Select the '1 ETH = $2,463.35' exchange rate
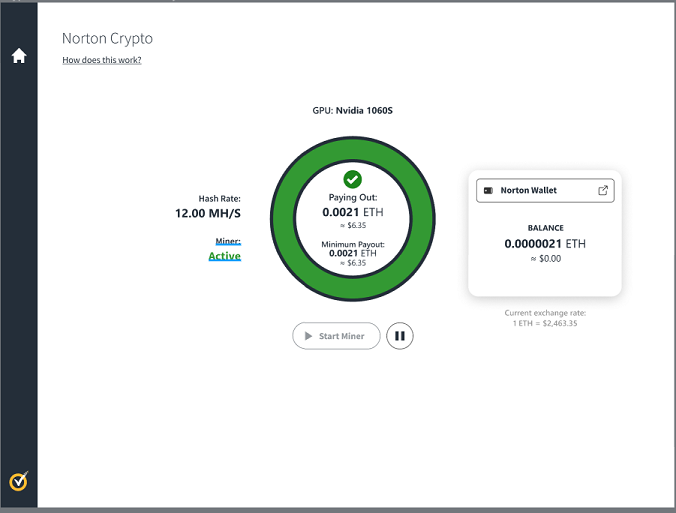 [545, 323]
